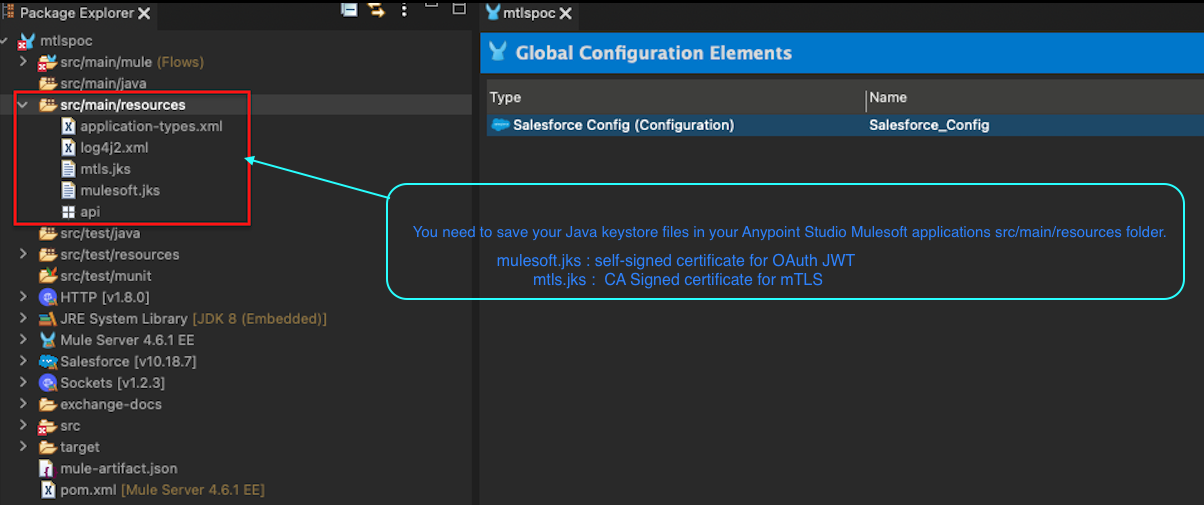Image resolution: width=1204 pixels, height=505 pixels.
Task: Collapse the src/main/resources folder
Action: 24,105
